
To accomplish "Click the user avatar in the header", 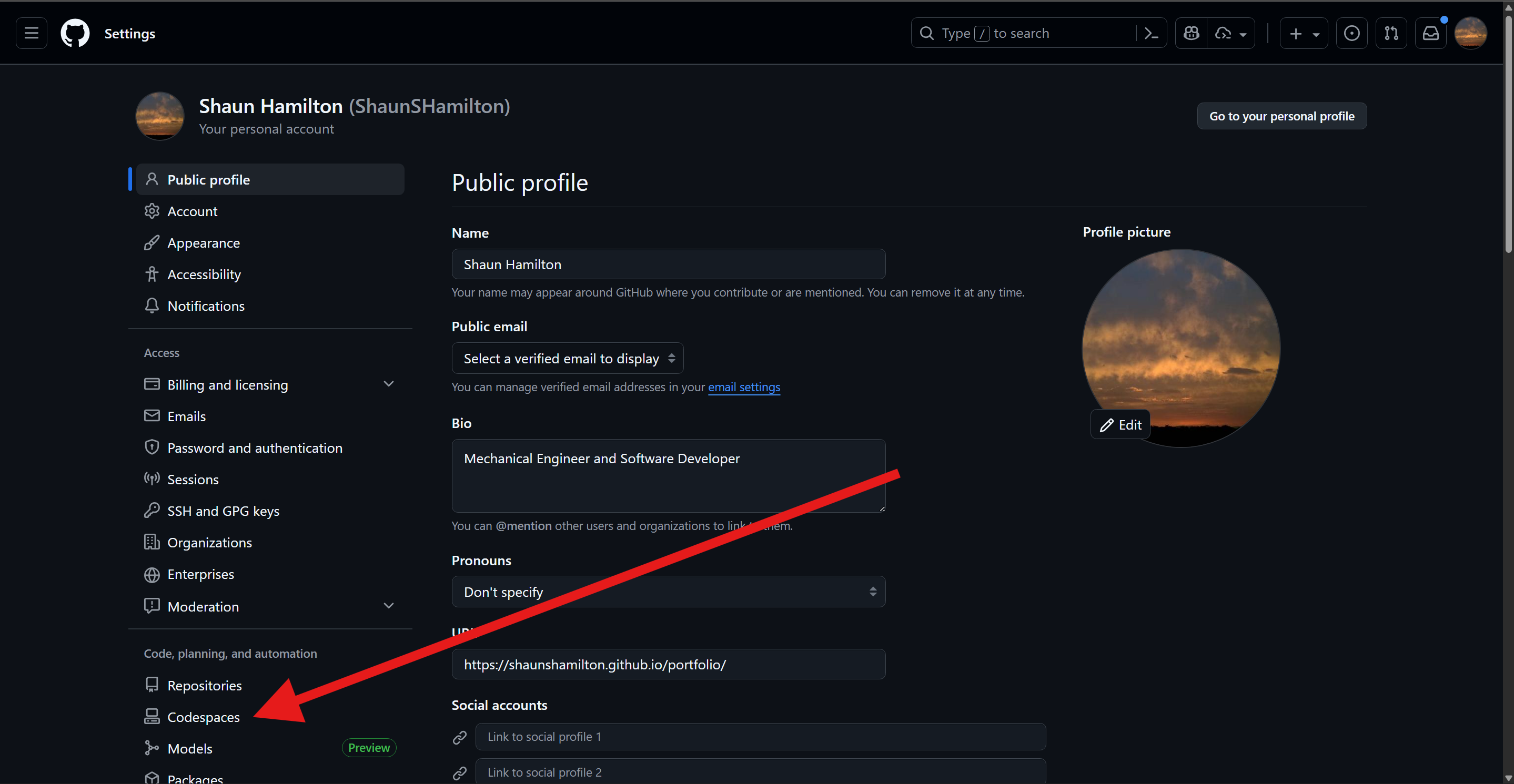I will (x=1470, y=34).
